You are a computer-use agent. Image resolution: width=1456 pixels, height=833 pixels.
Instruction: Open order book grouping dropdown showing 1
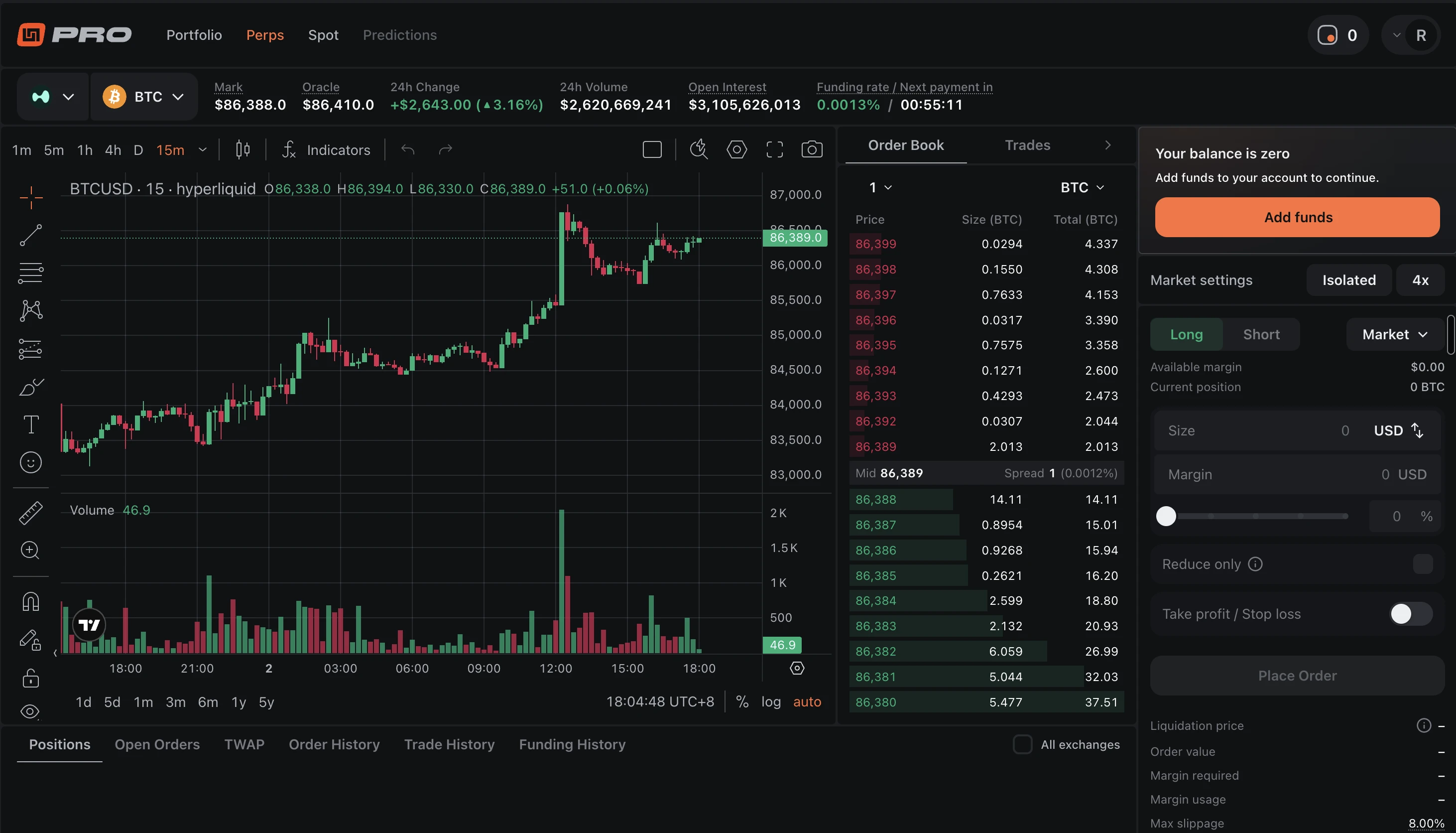880,188
